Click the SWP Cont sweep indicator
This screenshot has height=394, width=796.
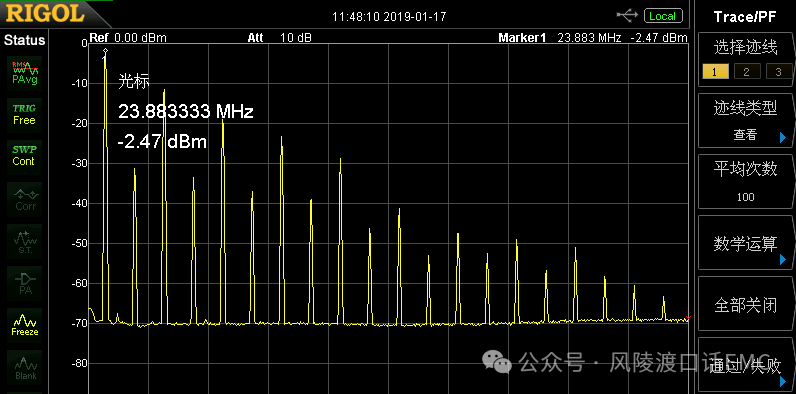(x=24, y=156)
